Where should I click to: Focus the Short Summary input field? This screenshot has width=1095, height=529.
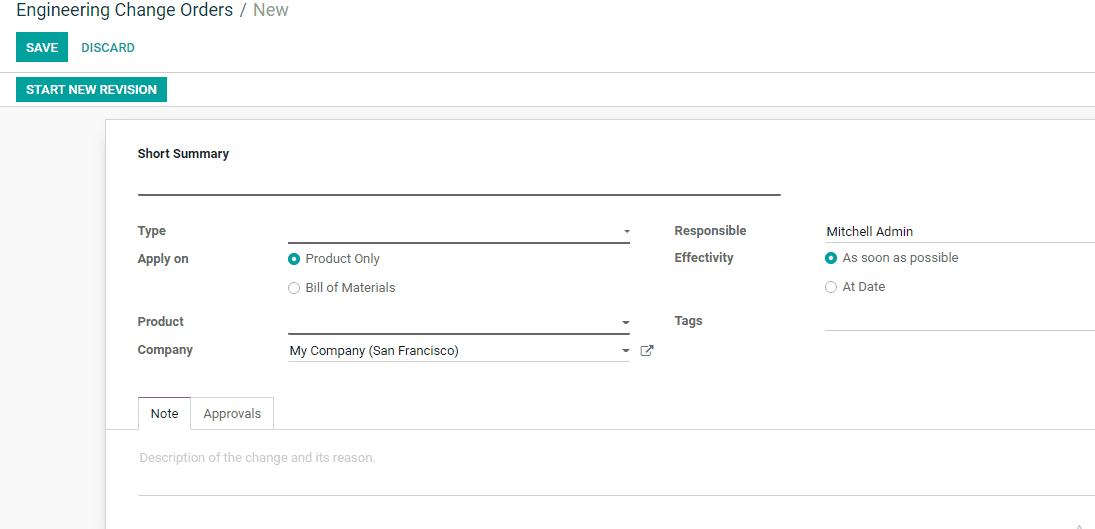click(x=459, y=183)
